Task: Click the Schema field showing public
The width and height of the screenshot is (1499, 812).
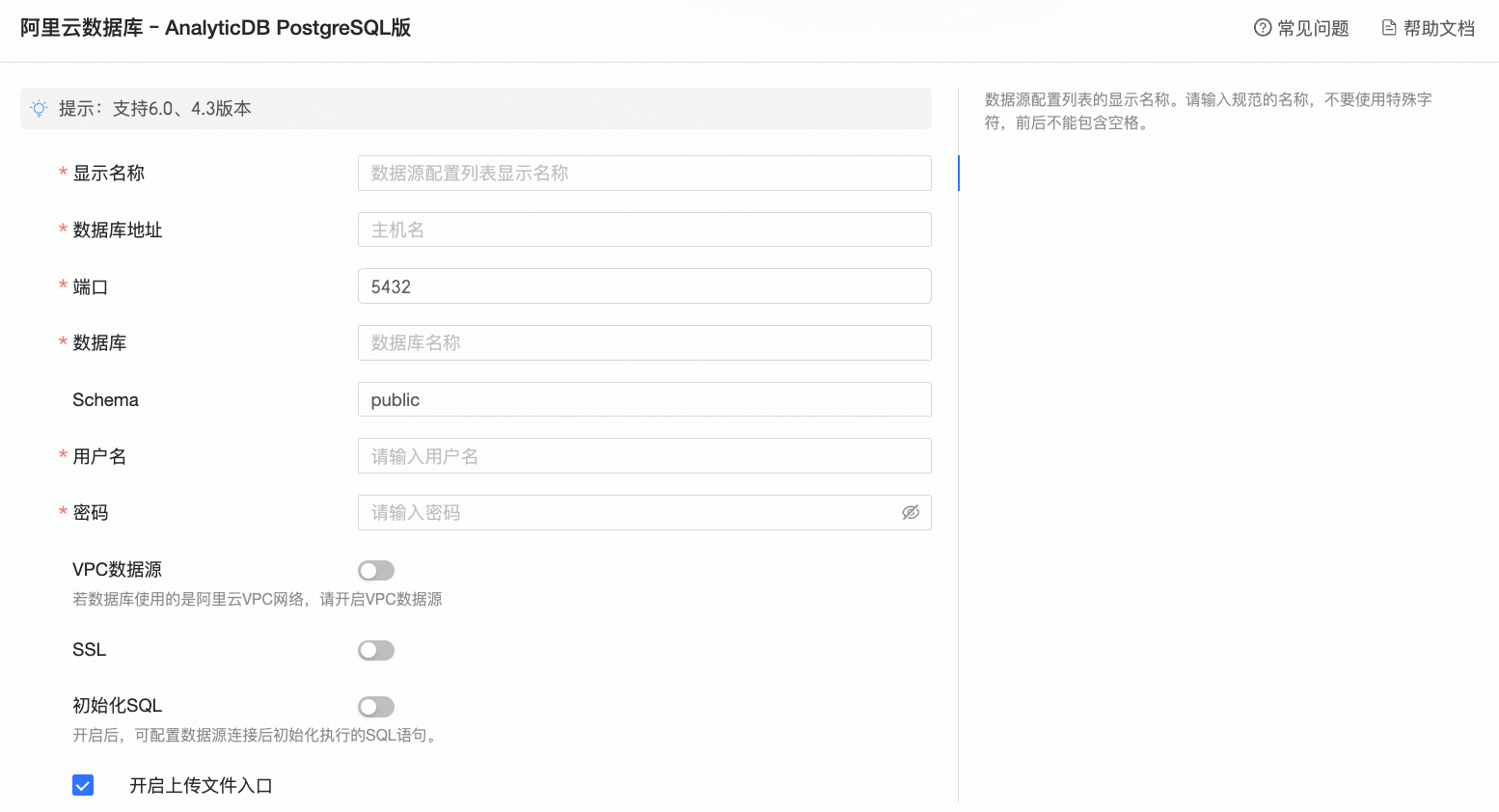Action: [644, 399]
